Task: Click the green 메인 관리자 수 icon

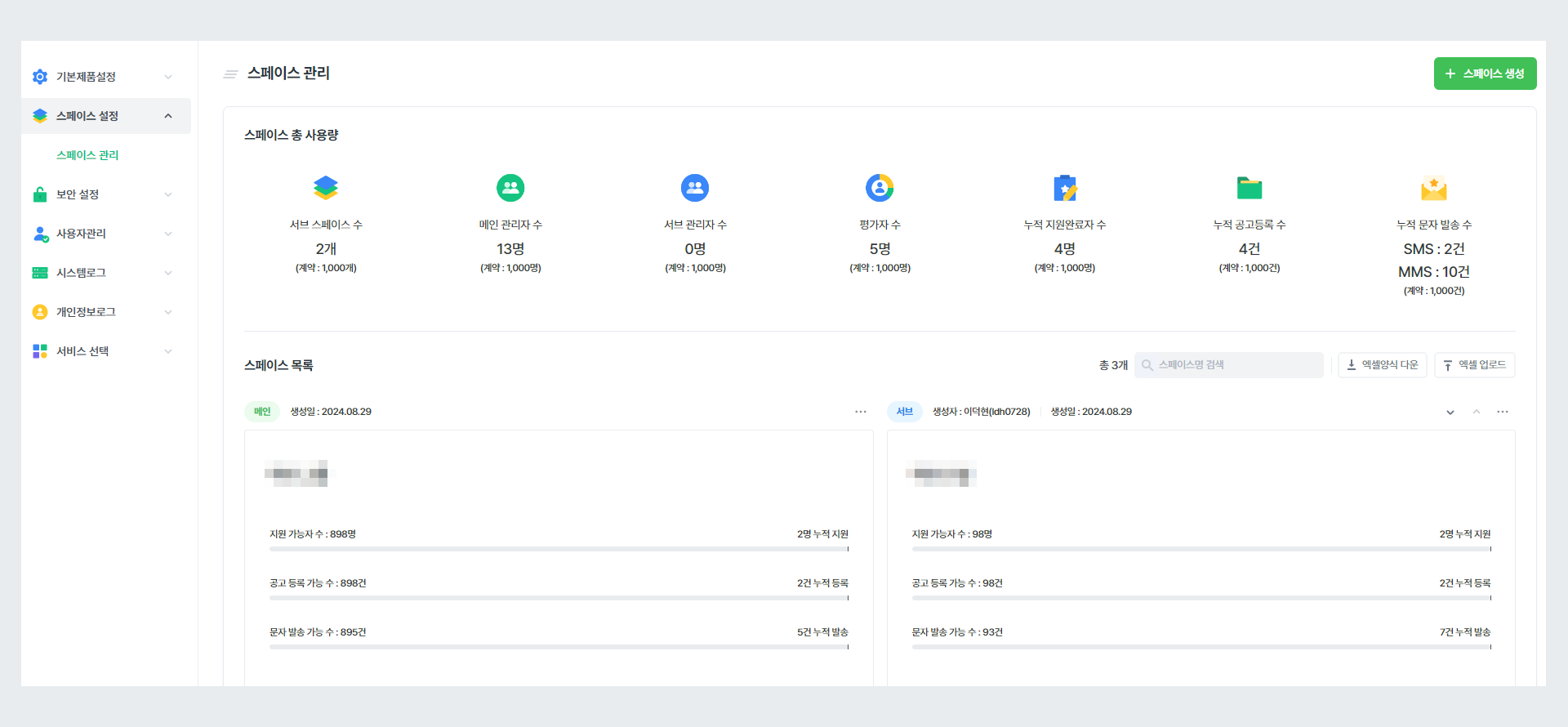Action: point(510,188)
